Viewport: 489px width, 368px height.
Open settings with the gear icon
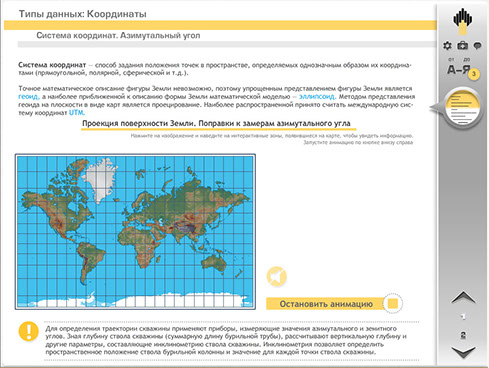(x=447, y=46)
